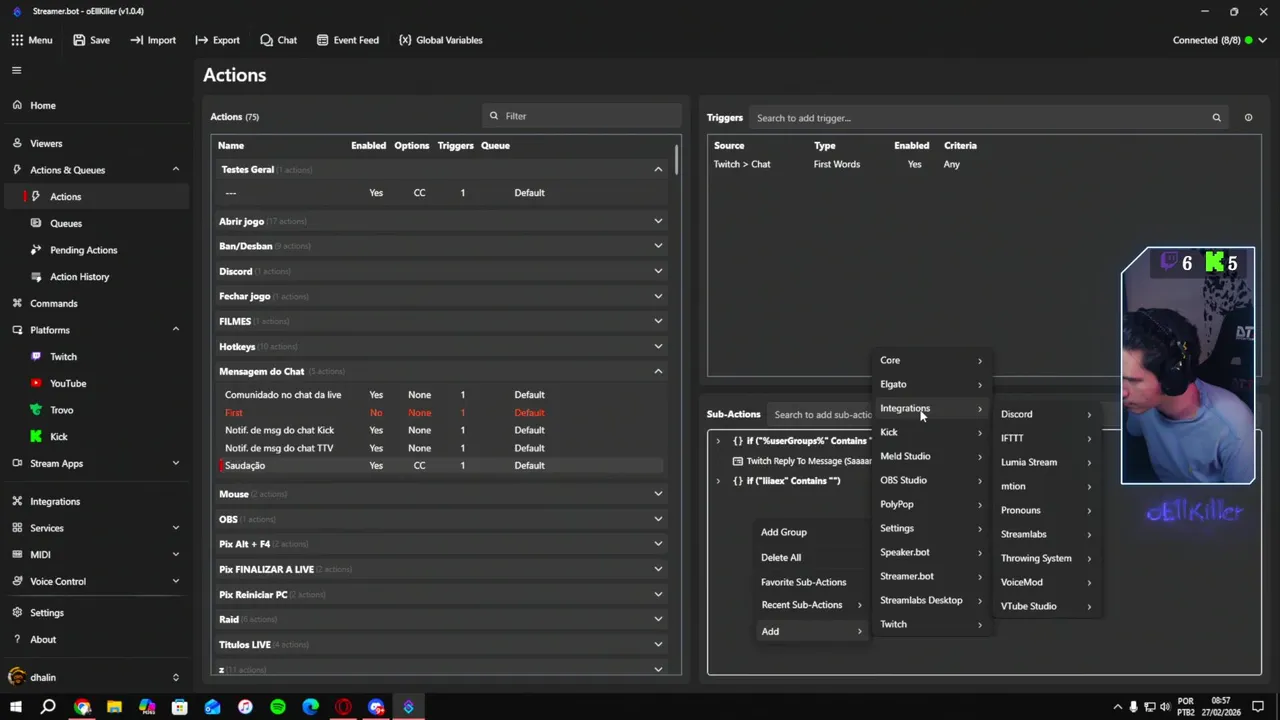Choose VoiceMod in the Integrations submenu

pyautogui.click(x=1046, y=582)
